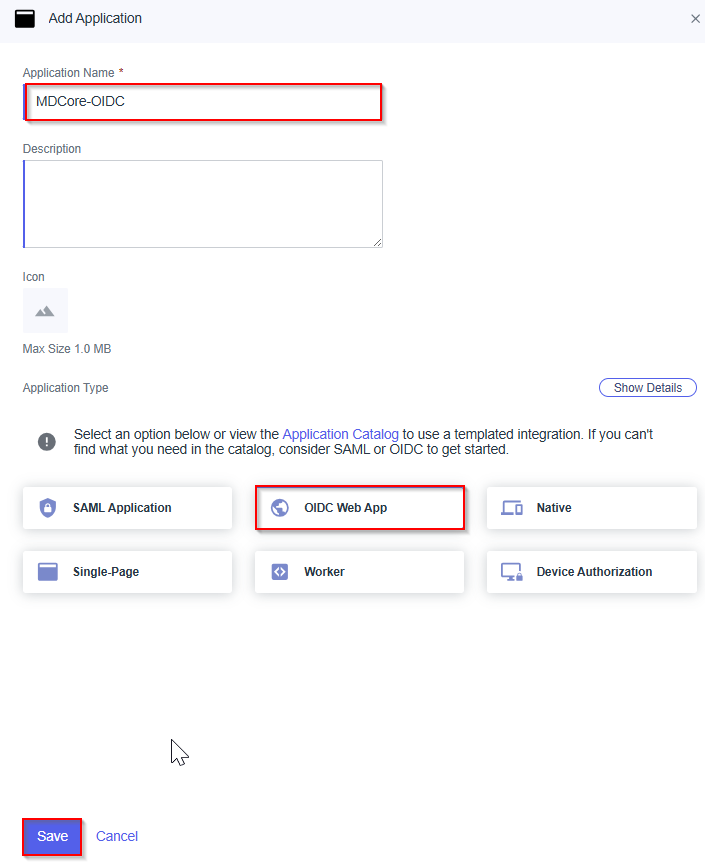
Task: Click into the Application Name field
Action: 203,102
